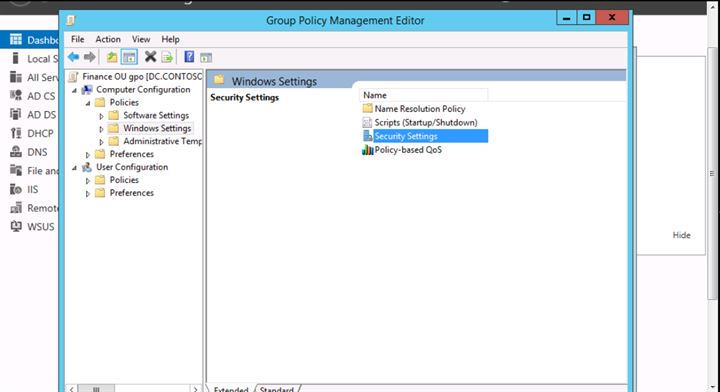Collapse the User Configuration node
The height and width of the screenshot is (392, 720).
(x=74, y=168)
